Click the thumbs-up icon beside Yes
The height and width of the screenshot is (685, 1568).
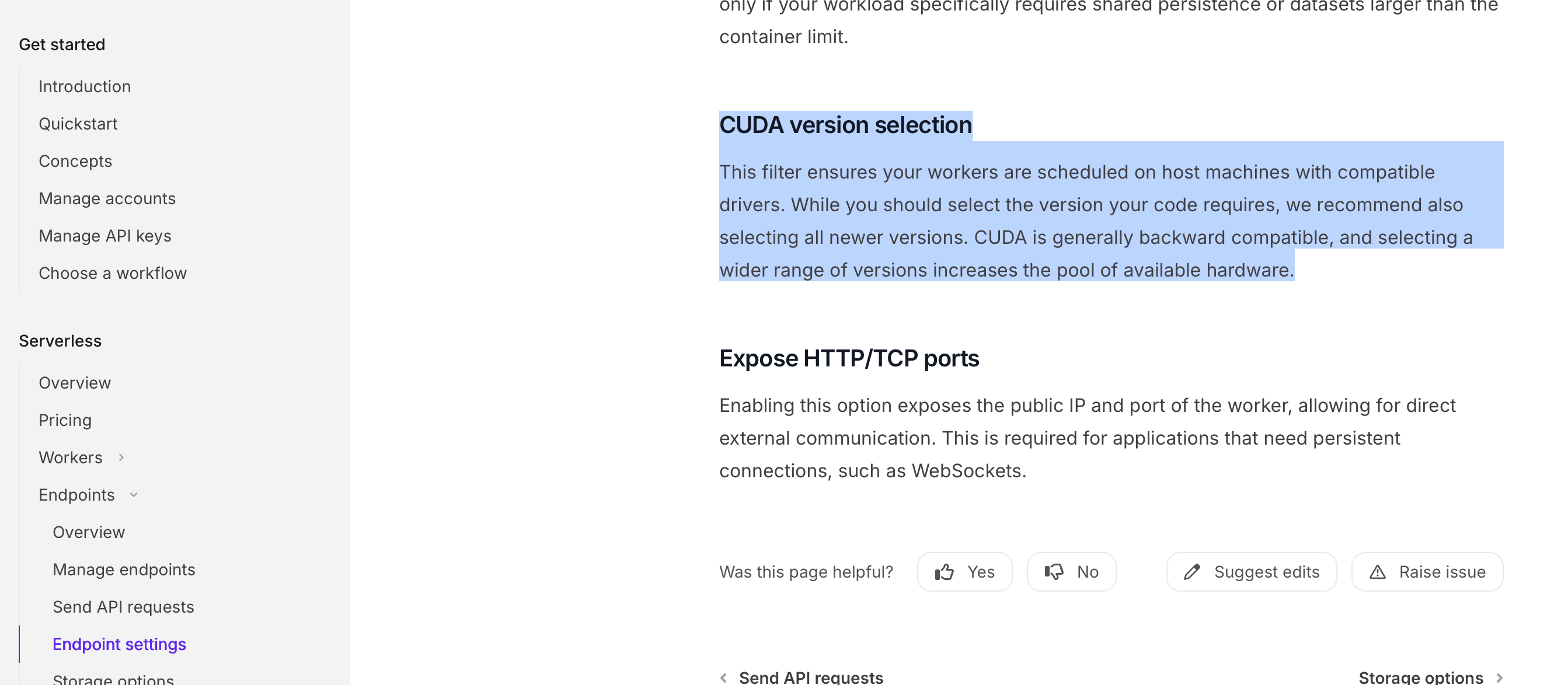944,572
